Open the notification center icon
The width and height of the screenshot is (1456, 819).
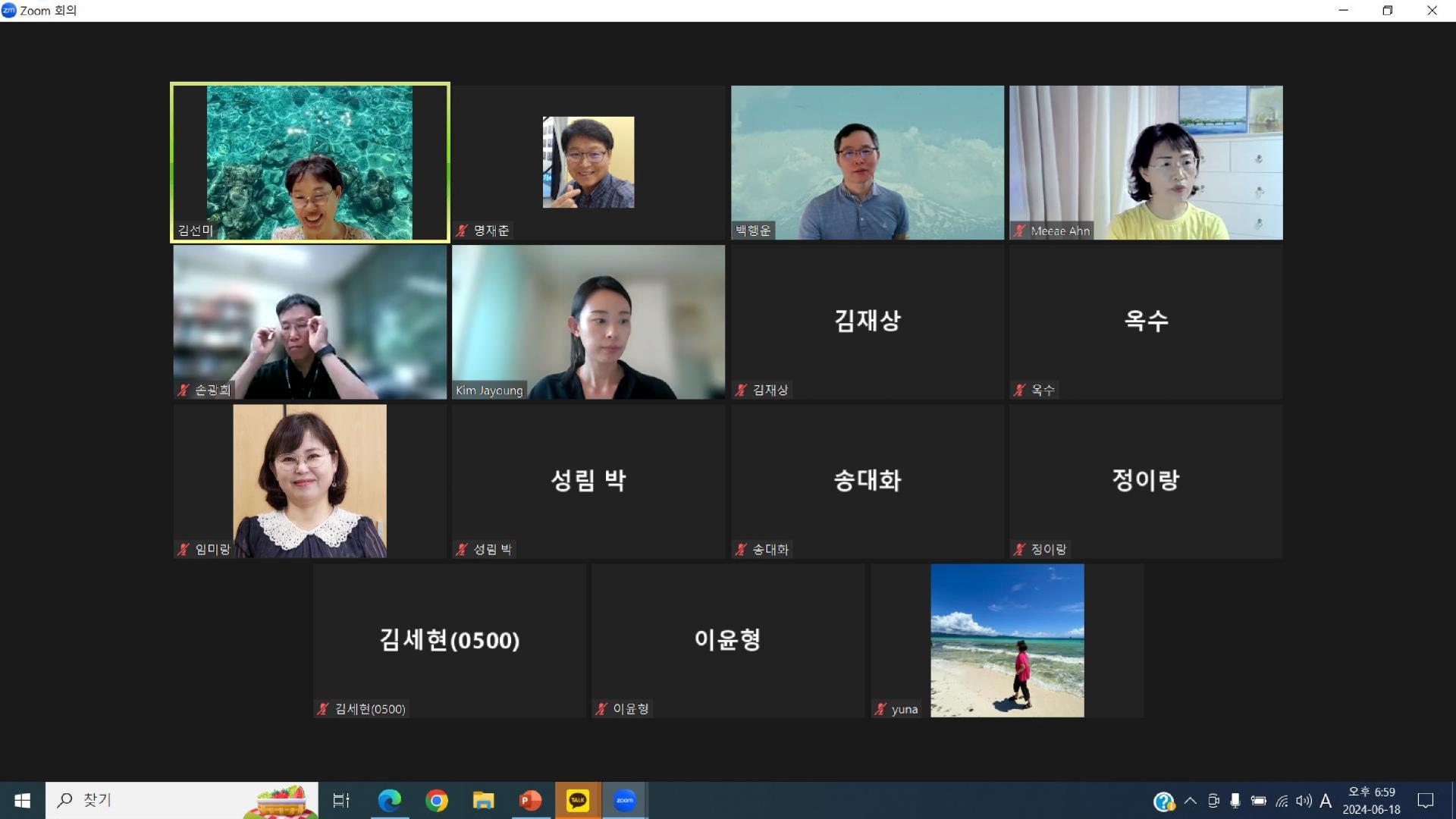point(1426,800)
